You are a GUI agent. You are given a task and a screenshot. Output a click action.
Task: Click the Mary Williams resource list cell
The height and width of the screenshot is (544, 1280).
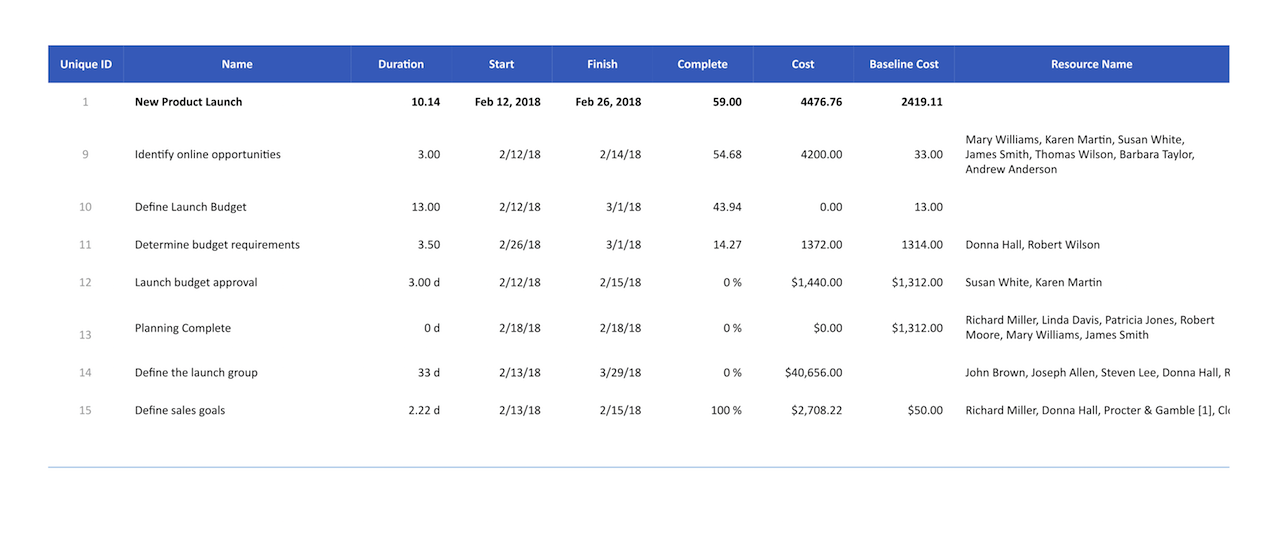pyautogui.click(x=1080, y=155)
